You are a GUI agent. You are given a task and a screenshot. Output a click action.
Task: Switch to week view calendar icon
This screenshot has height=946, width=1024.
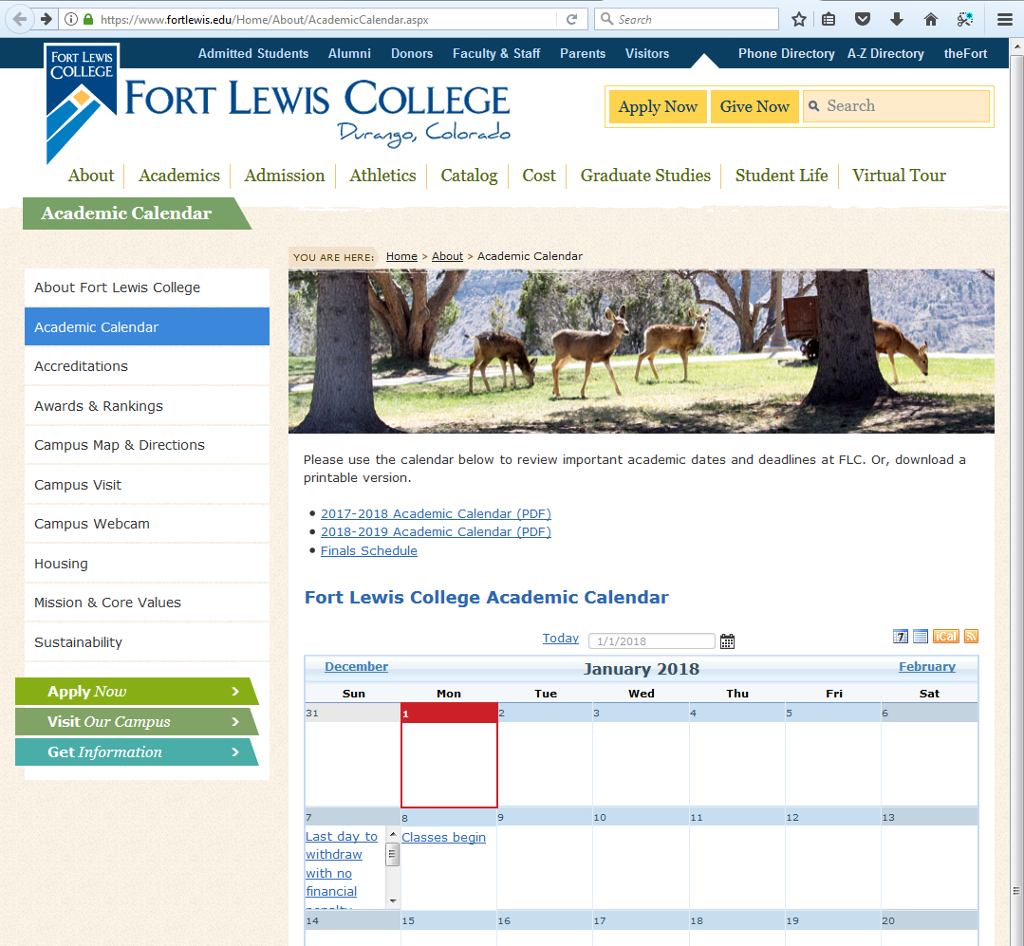click(900, 636)
